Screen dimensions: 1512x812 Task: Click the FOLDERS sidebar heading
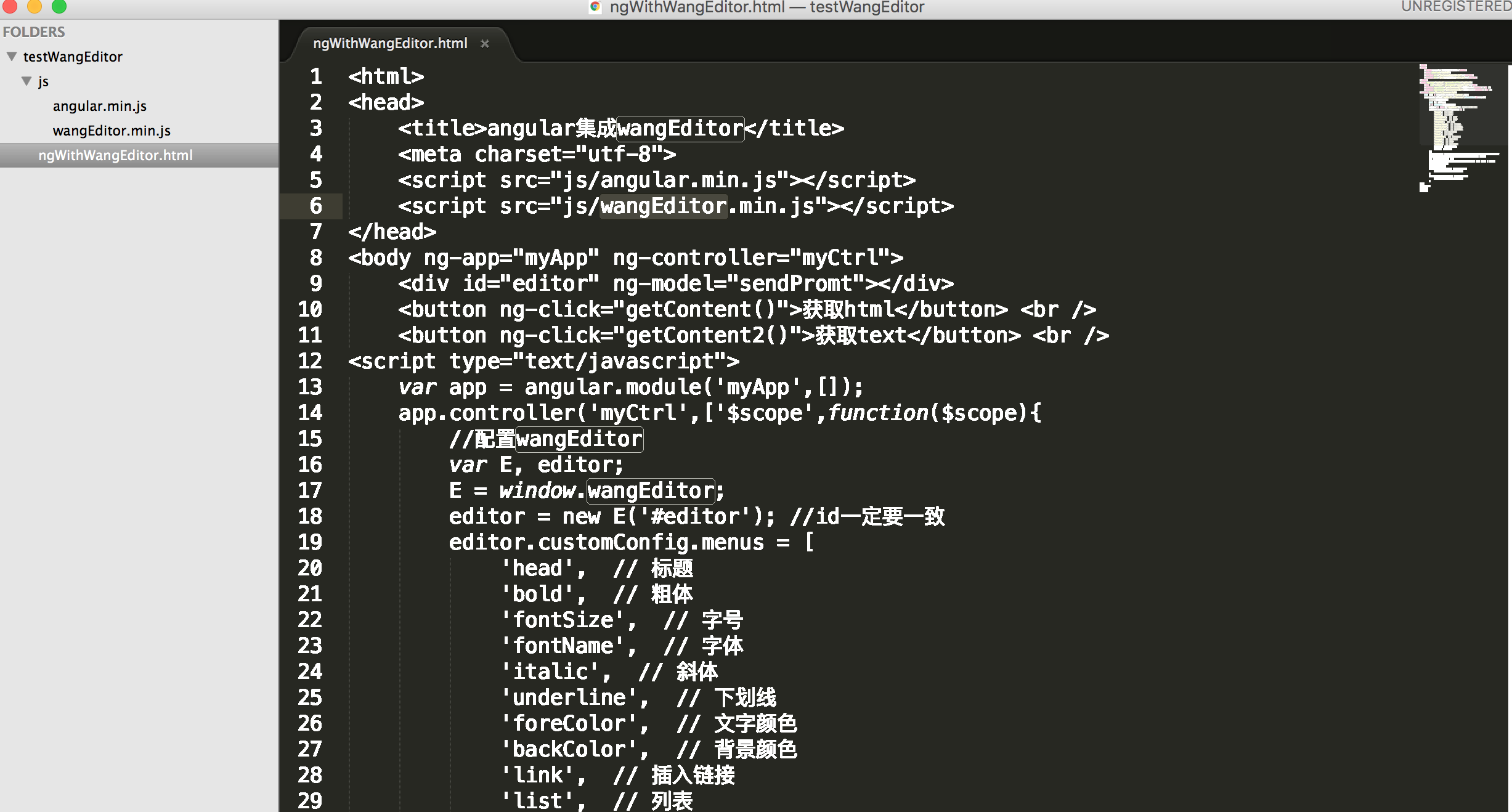point(34,31)
